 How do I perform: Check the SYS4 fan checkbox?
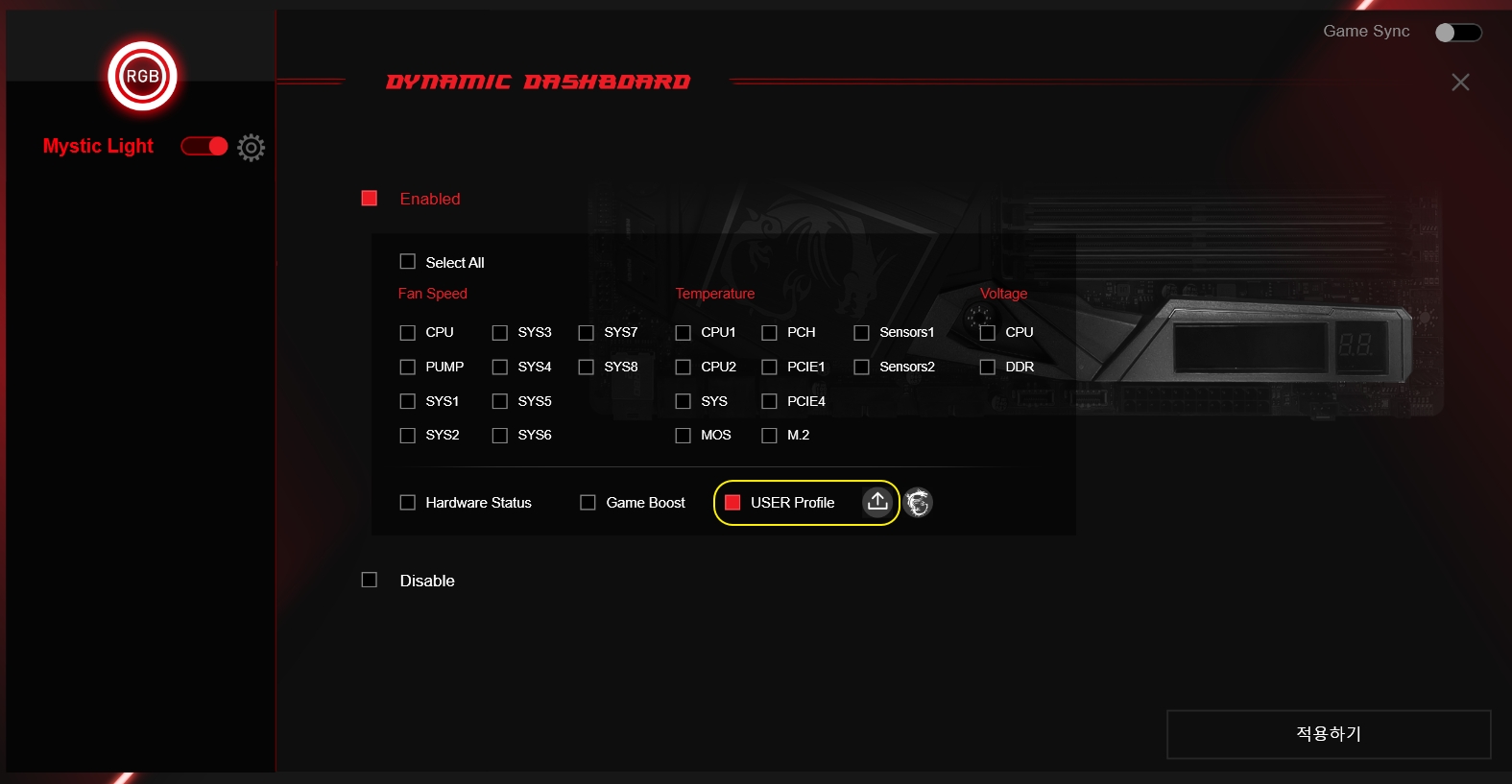click(500, 367)
